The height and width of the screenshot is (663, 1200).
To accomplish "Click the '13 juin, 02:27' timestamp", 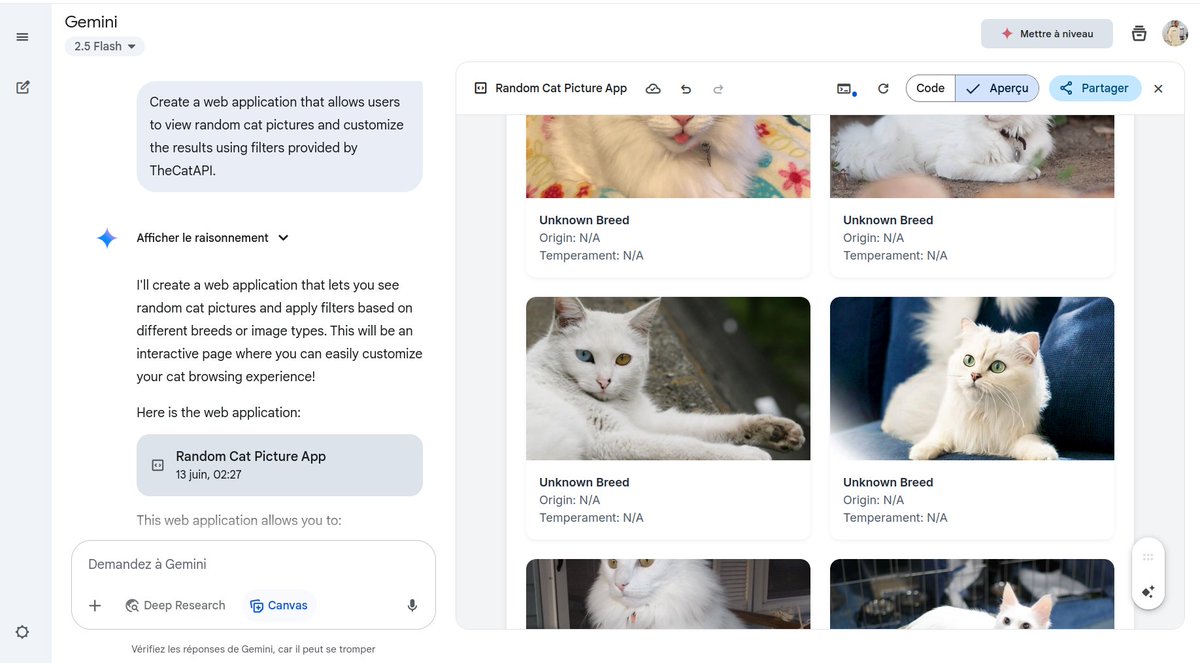I will (x=208, y=475).
